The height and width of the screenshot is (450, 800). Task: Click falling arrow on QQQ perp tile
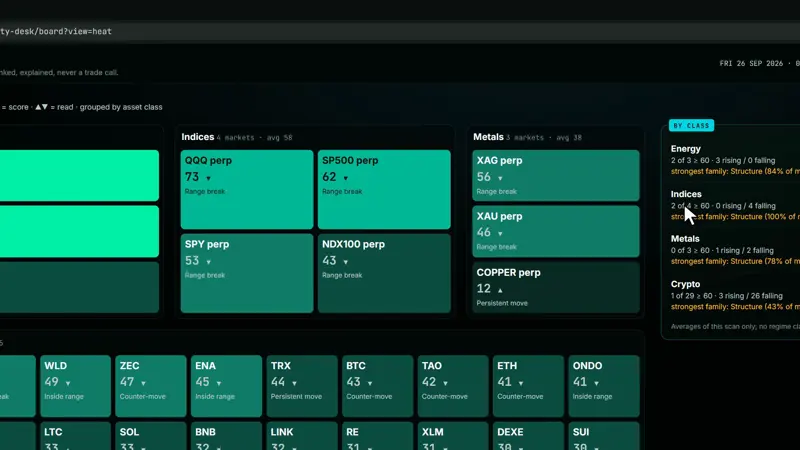click(208, 178)
